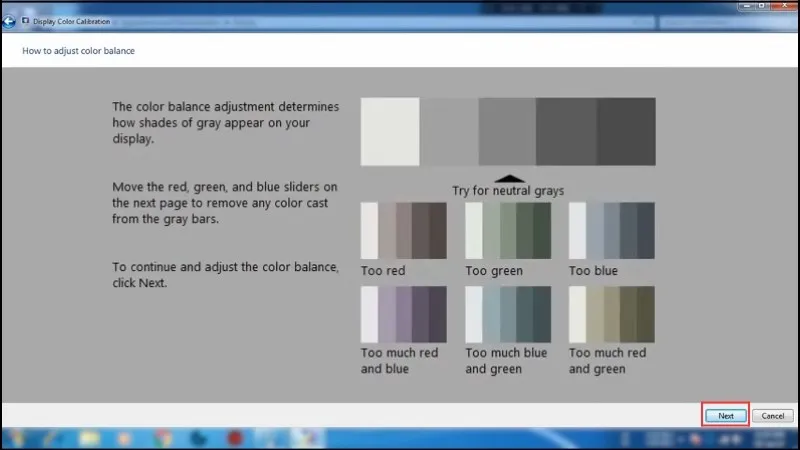Select the "Too red" sample image

[x=403, y=231]
